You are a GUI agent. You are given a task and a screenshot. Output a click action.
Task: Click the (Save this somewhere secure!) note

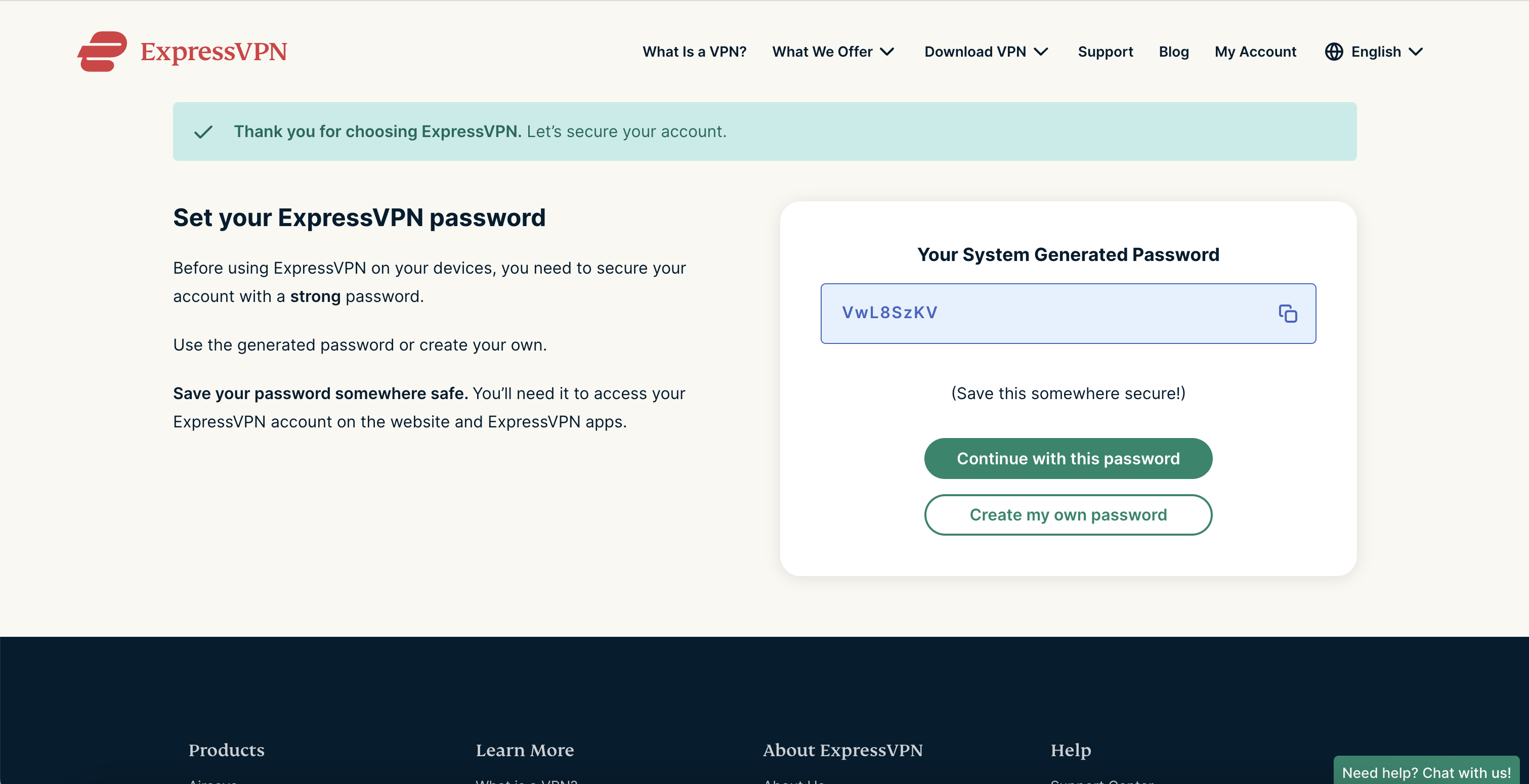tap(1068, 393)
